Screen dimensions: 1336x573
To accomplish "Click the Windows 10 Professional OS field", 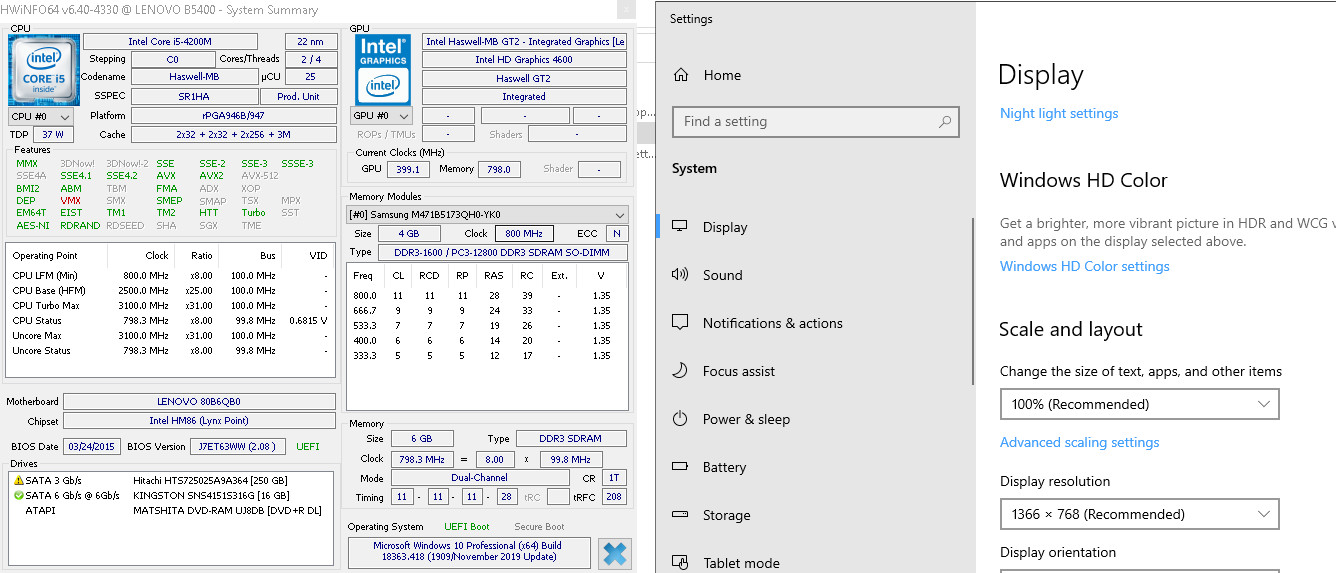I will (x=468, y=553).
